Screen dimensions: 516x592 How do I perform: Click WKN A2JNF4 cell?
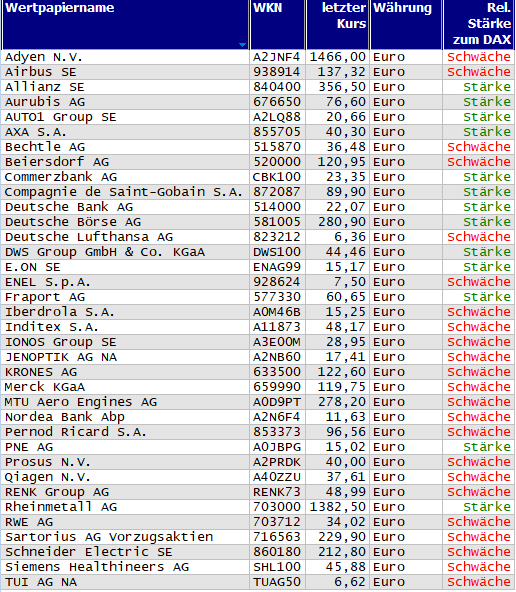point(277,57)
